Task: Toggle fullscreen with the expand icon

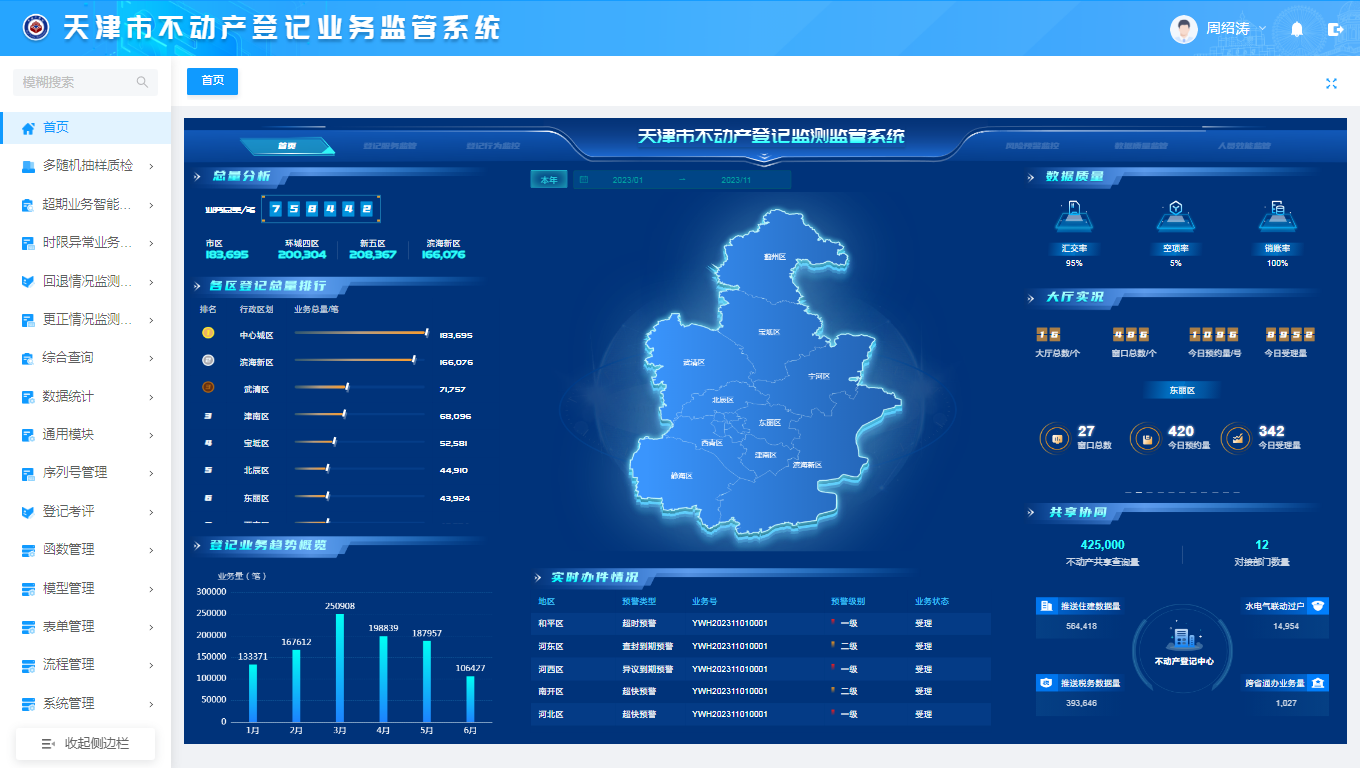Action: coord(1331,83)
